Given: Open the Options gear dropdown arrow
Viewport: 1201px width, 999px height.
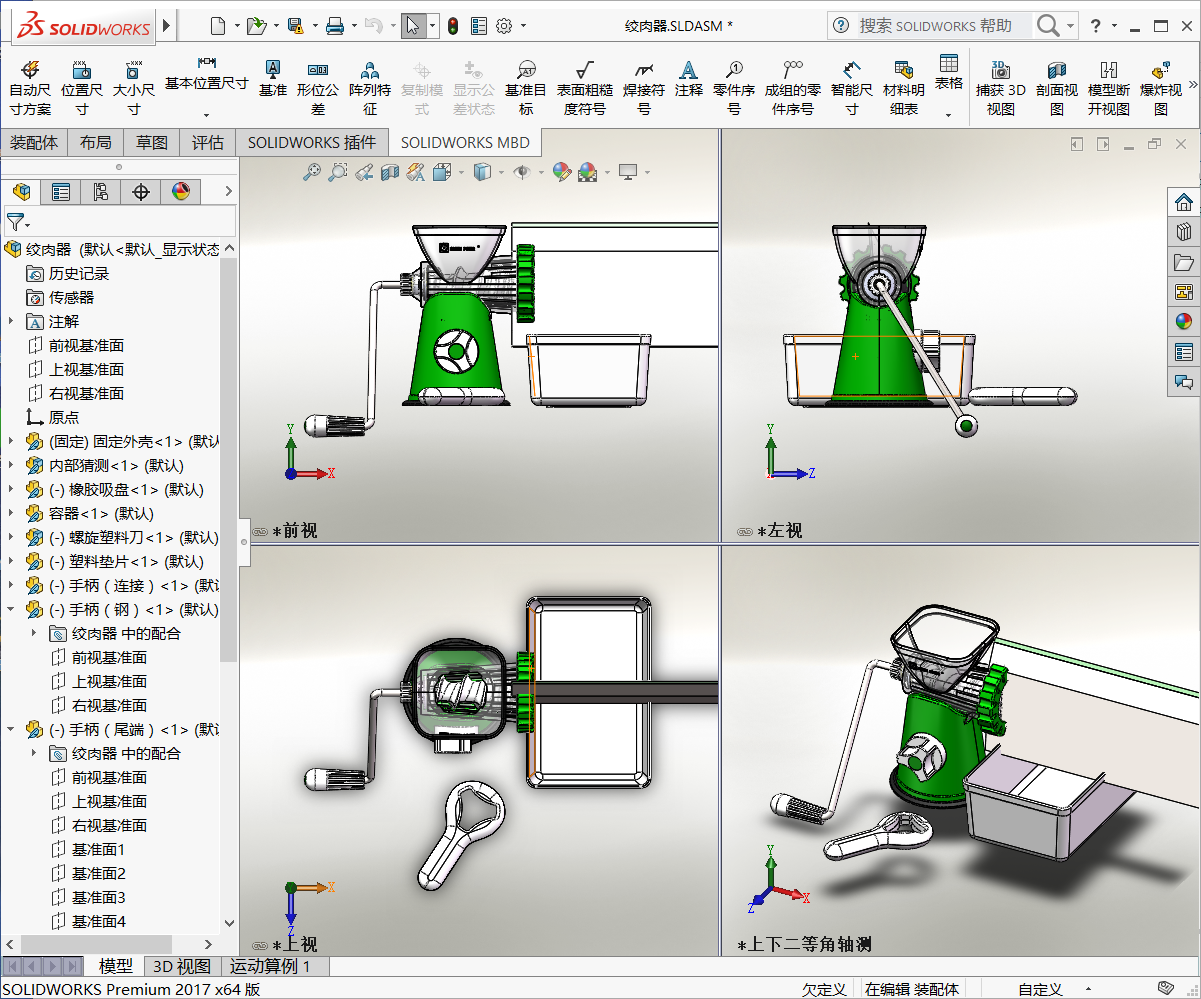Looking at the screenshot, I should pyautogui.click(x=523, y=26).
